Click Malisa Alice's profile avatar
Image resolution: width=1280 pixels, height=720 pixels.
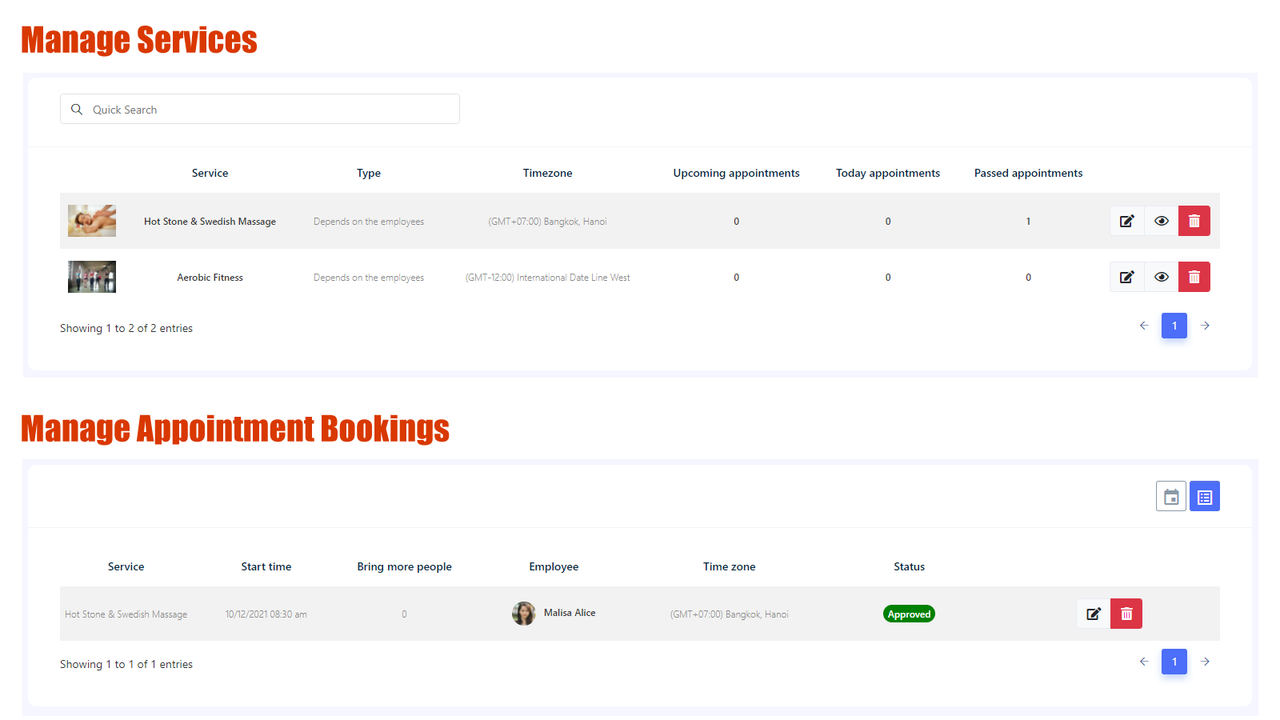(524, 613)
